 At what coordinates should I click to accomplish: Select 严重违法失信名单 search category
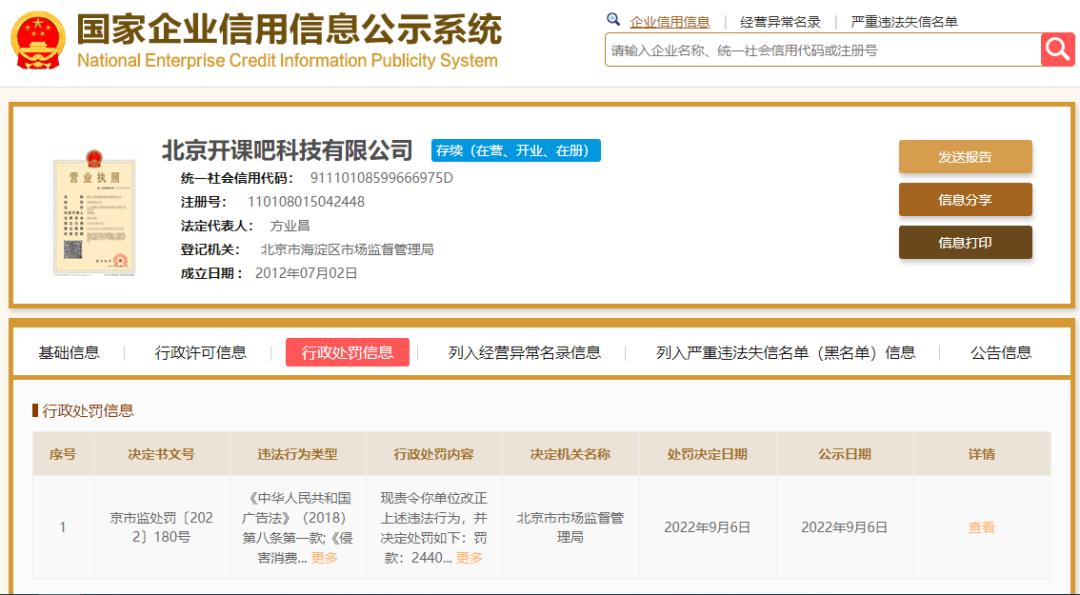(x=904, y=22)
